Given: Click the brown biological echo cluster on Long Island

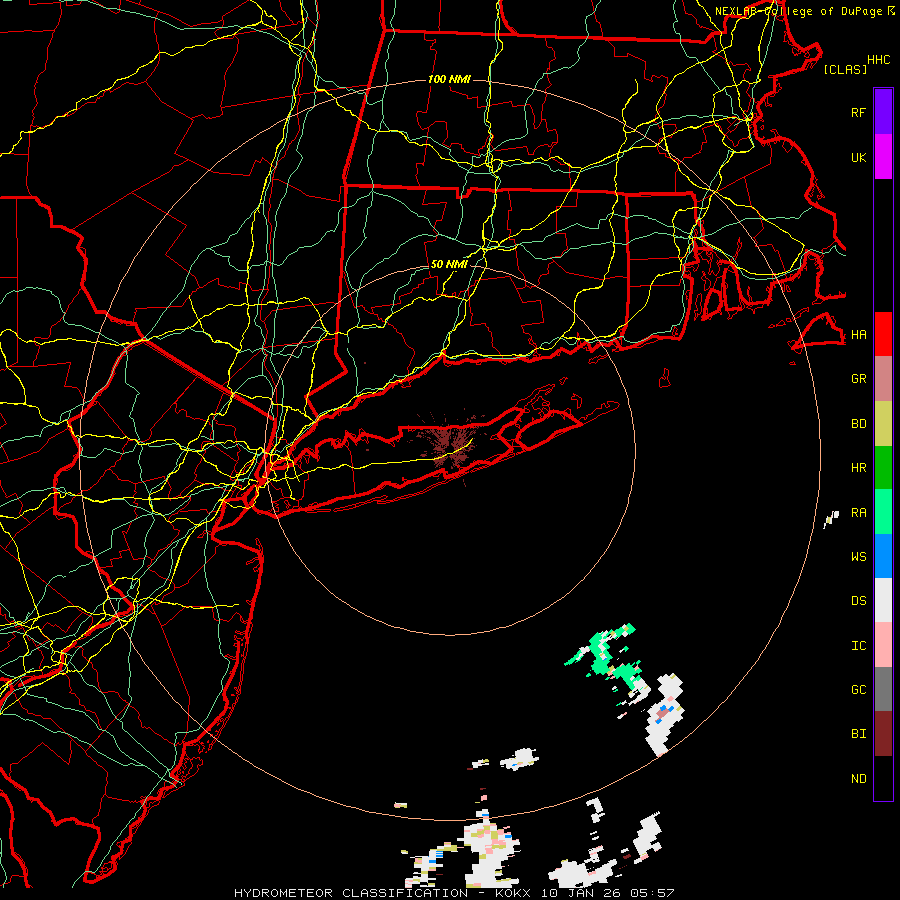Looking at the screenshot, I should [449, 445].
